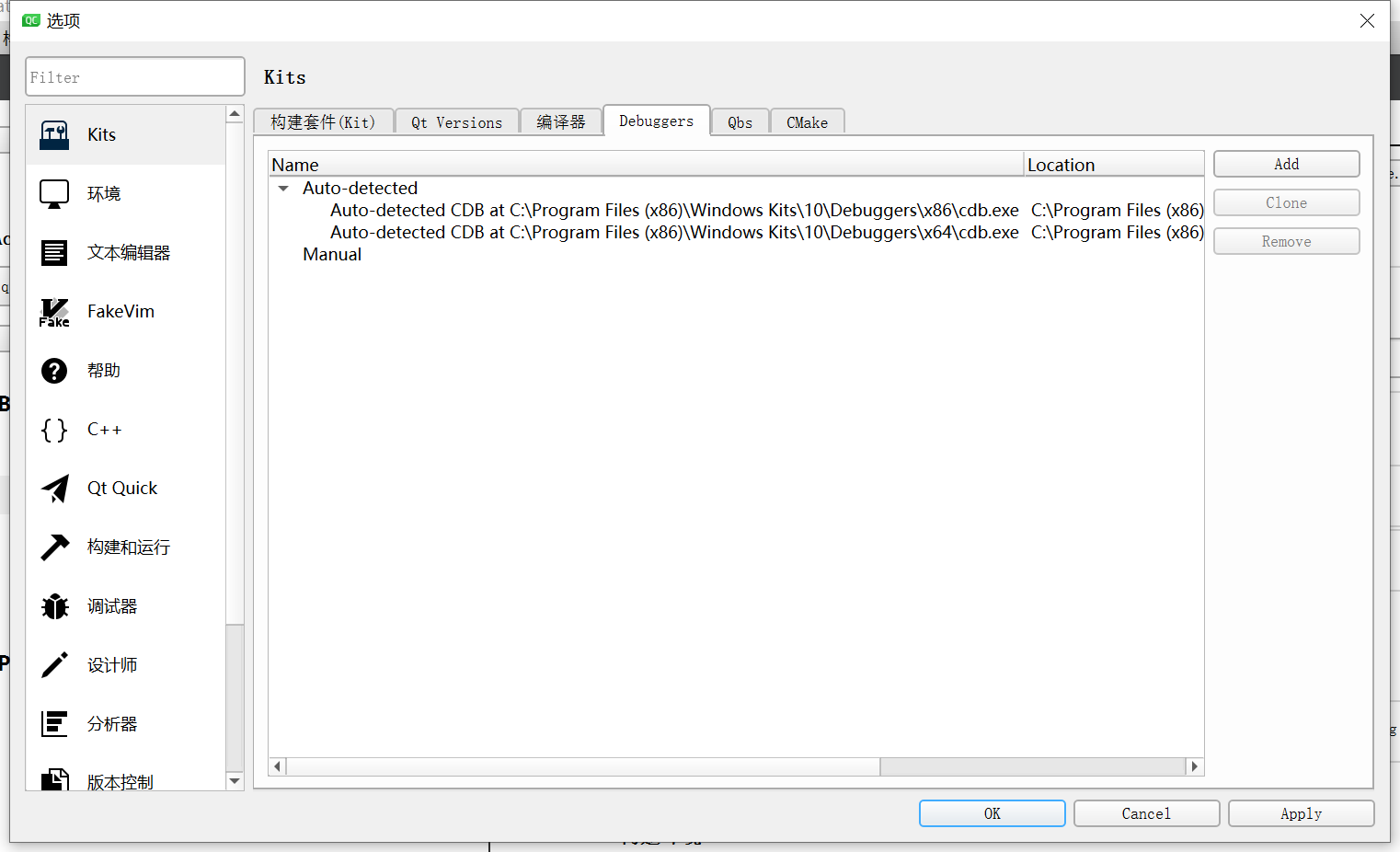1400x852 pixels.
Task: Select the Auto-detected group row
Action: [736, 189]
